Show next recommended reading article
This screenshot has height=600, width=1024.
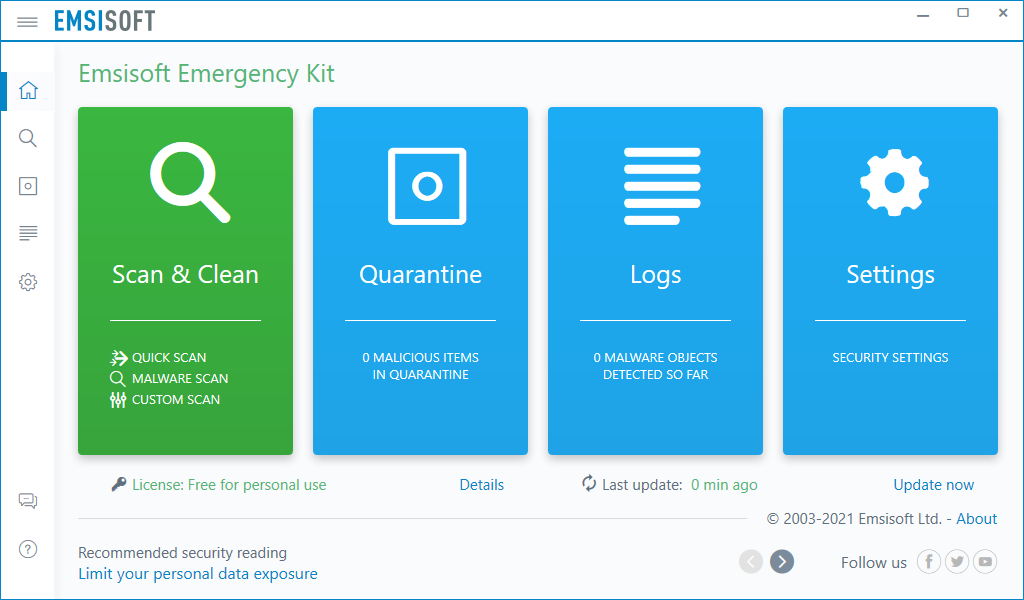(782, 561)
